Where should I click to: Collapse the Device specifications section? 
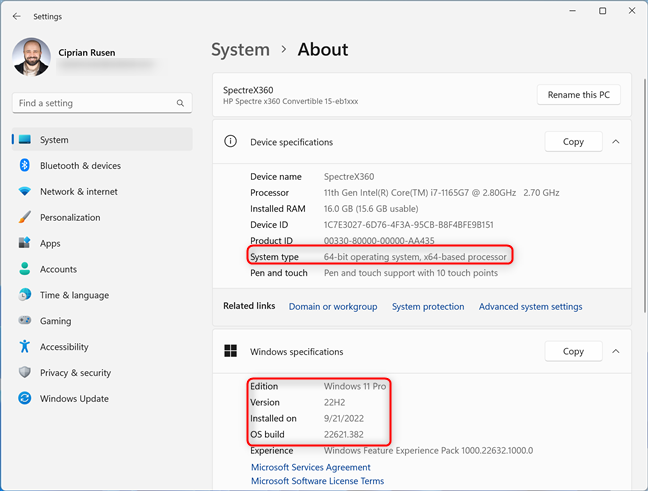(x=616, y=142)
